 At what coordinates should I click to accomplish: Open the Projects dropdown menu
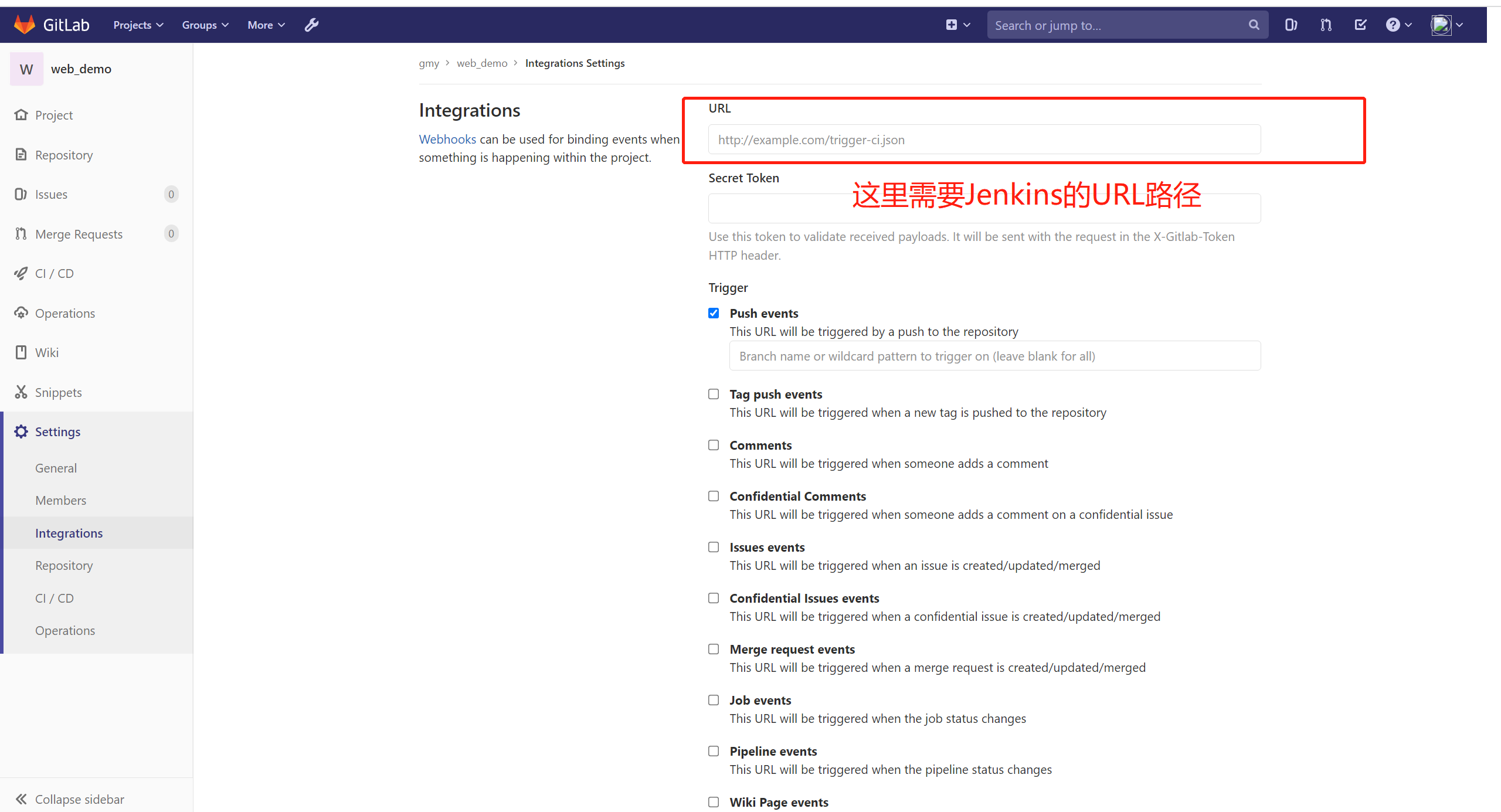(x=138, y=25)
